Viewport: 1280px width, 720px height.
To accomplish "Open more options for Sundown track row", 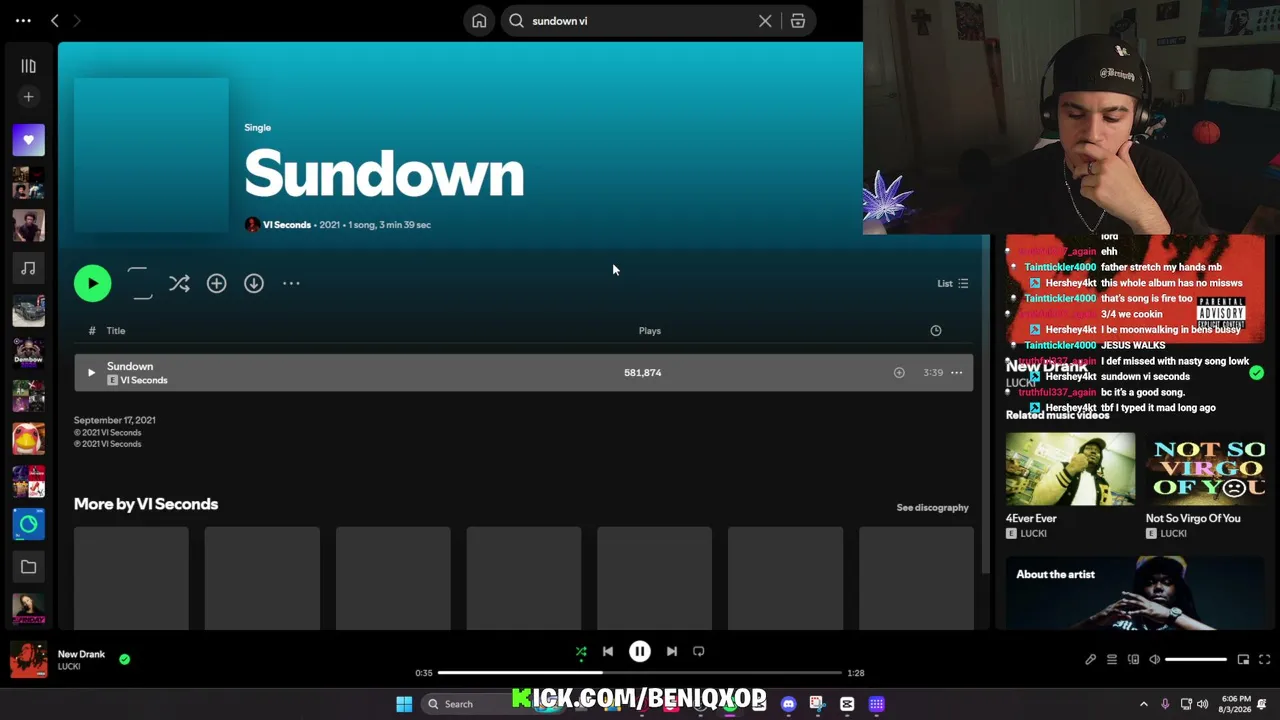I will click(957, 373).
